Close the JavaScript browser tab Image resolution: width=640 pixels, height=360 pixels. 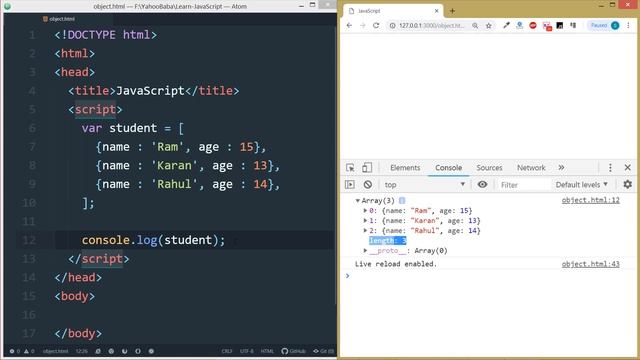436,11
